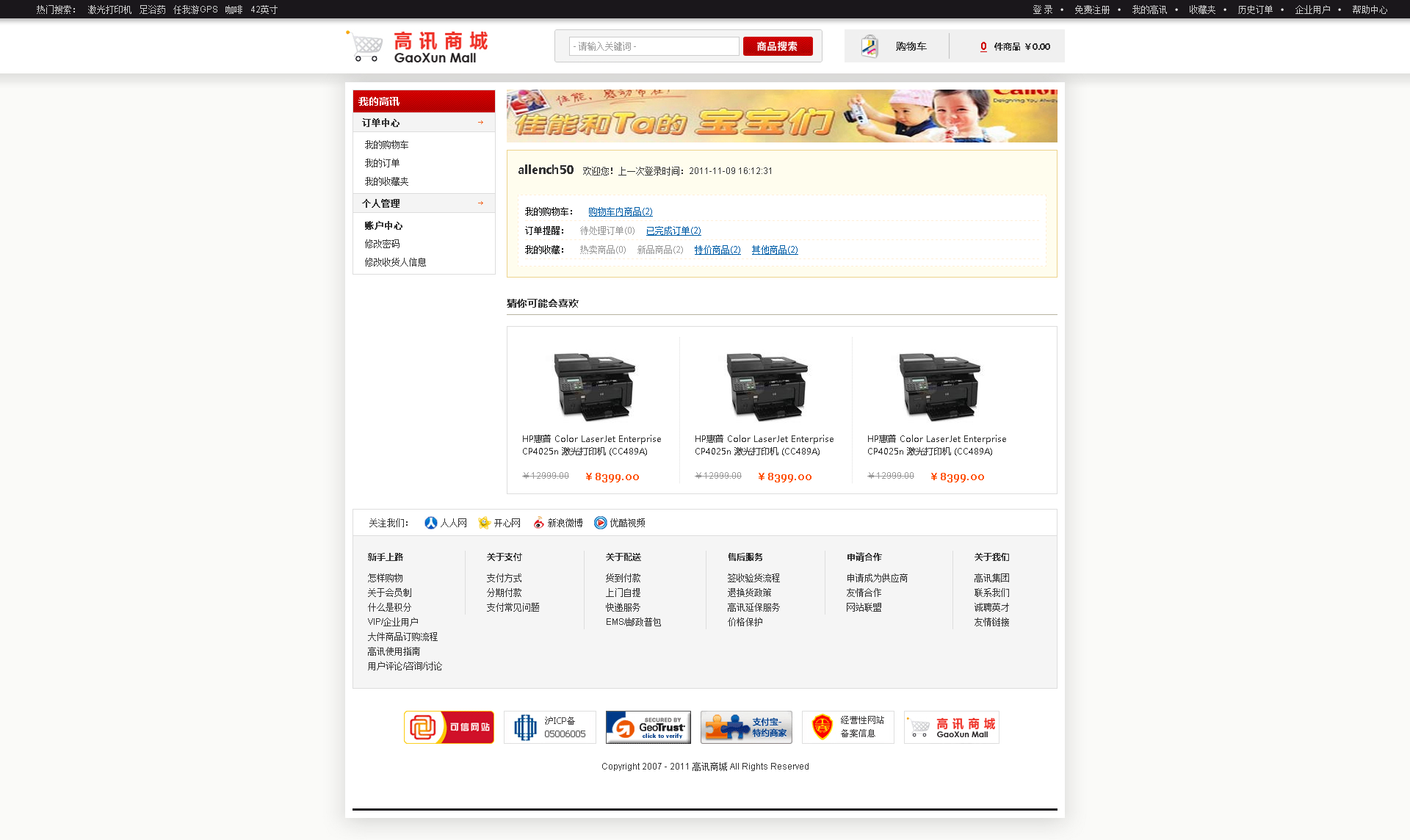Click the red trusted website badge

coord(449,727)
